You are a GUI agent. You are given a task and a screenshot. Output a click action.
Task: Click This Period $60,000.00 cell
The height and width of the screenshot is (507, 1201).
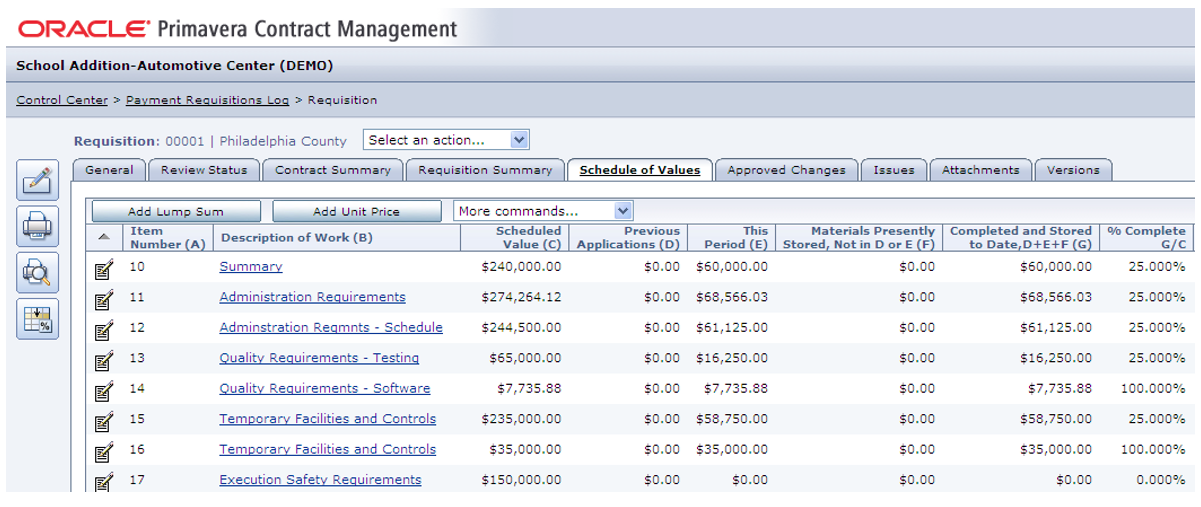tap(732, 267)
